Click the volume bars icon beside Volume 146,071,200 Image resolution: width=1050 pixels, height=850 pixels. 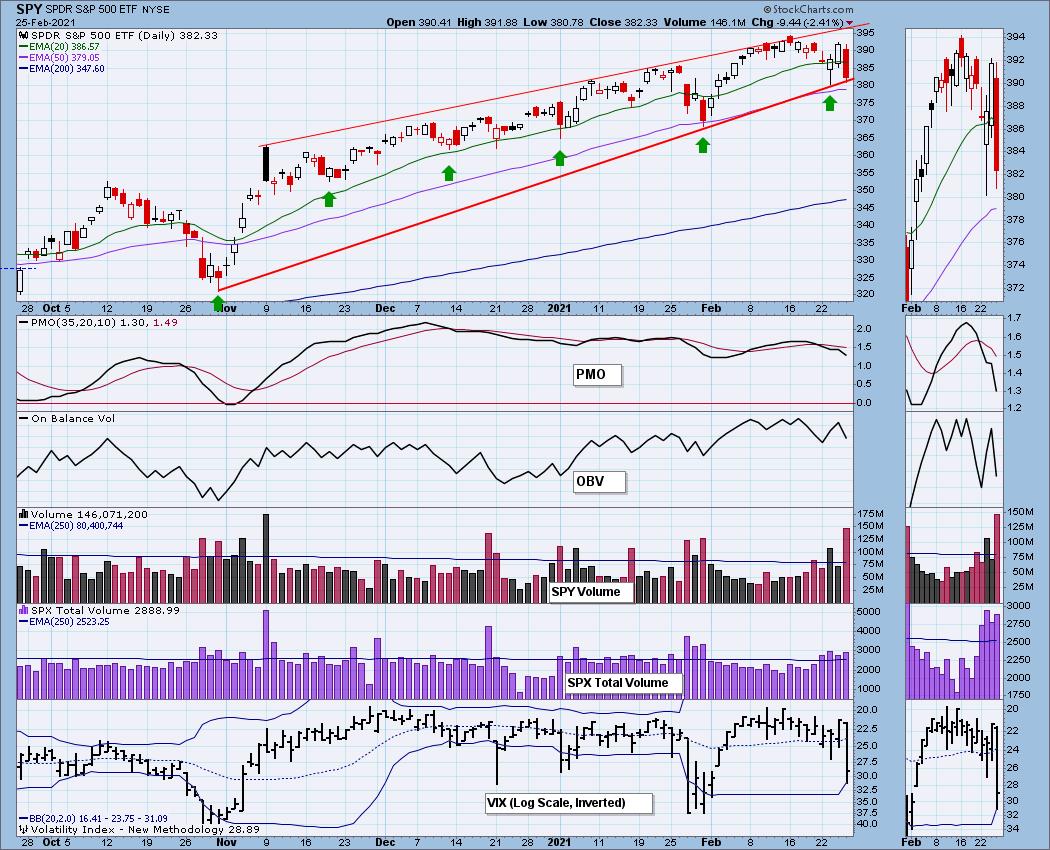pos(23,514)
